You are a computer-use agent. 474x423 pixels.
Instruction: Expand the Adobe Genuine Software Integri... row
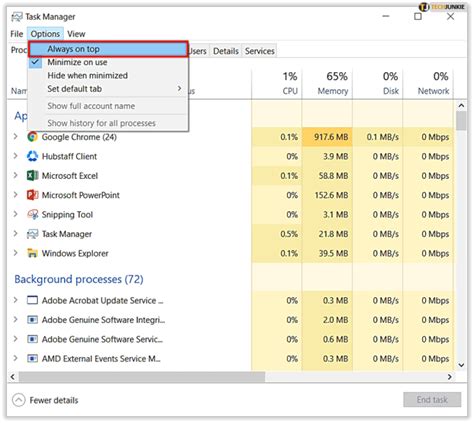click(15, 320)
